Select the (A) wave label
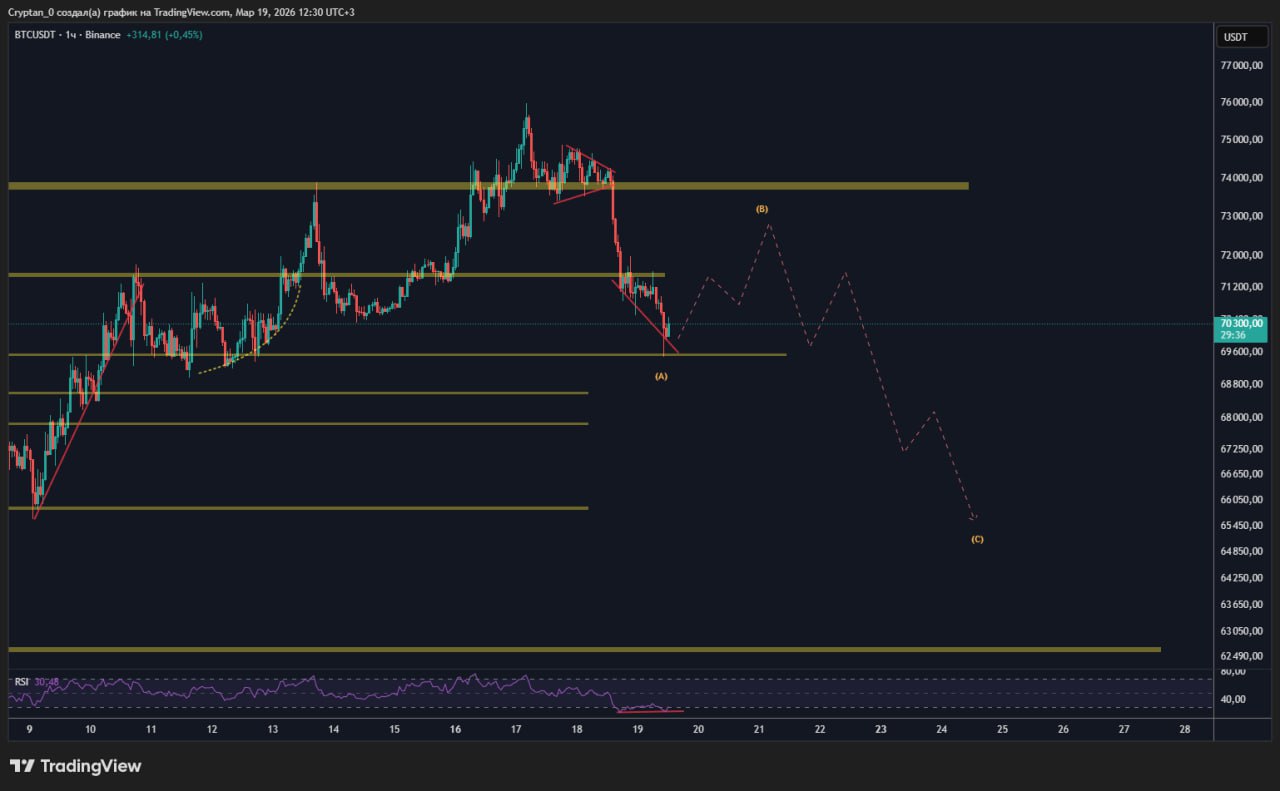 click(661, 376)
